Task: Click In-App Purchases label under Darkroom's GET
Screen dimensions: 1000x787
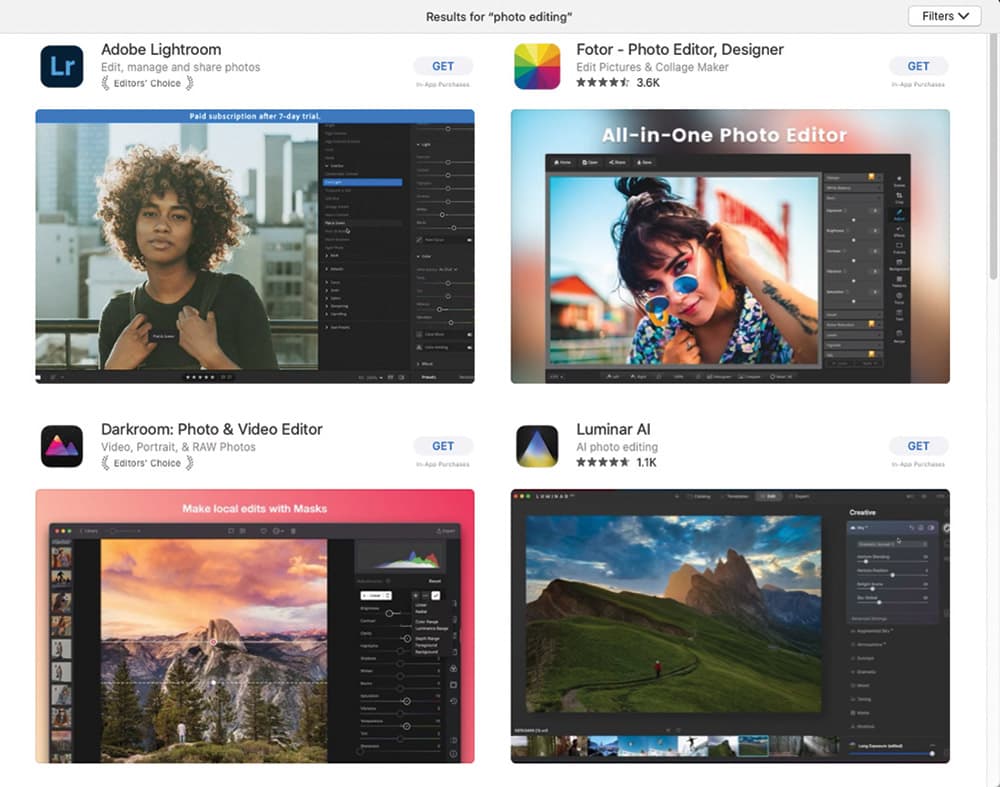Action: tap(443, 464)
